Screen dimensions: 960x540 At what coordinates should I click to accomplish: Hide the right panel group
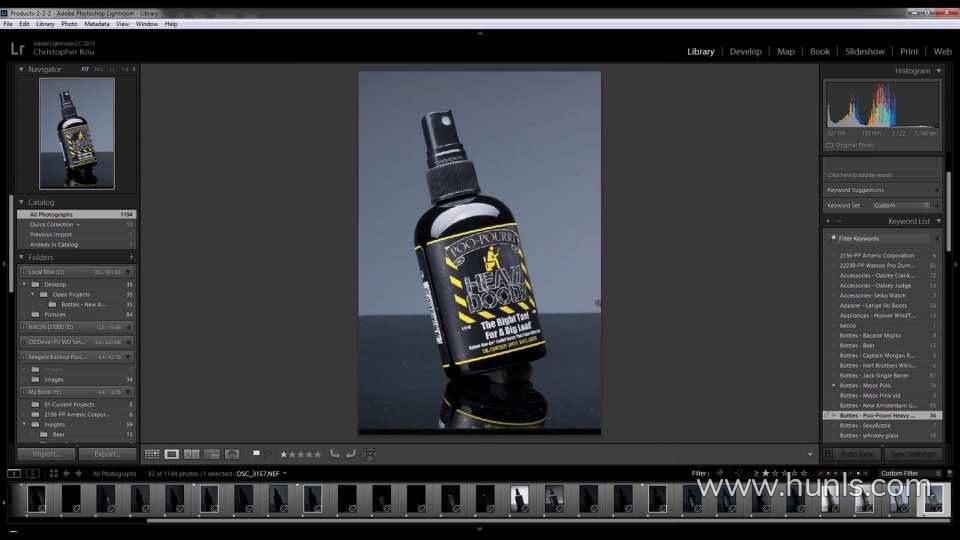956,264
